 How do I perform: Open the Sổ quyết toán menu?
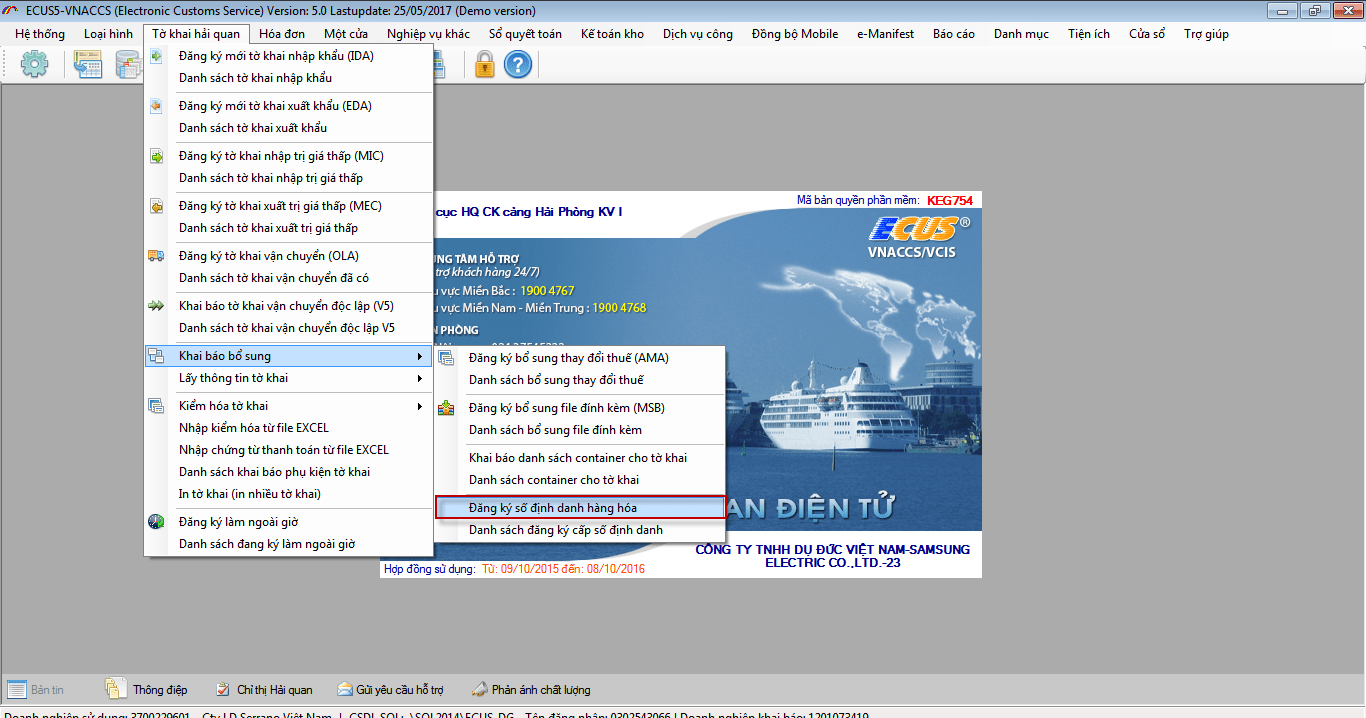click(x=525, y=34)
